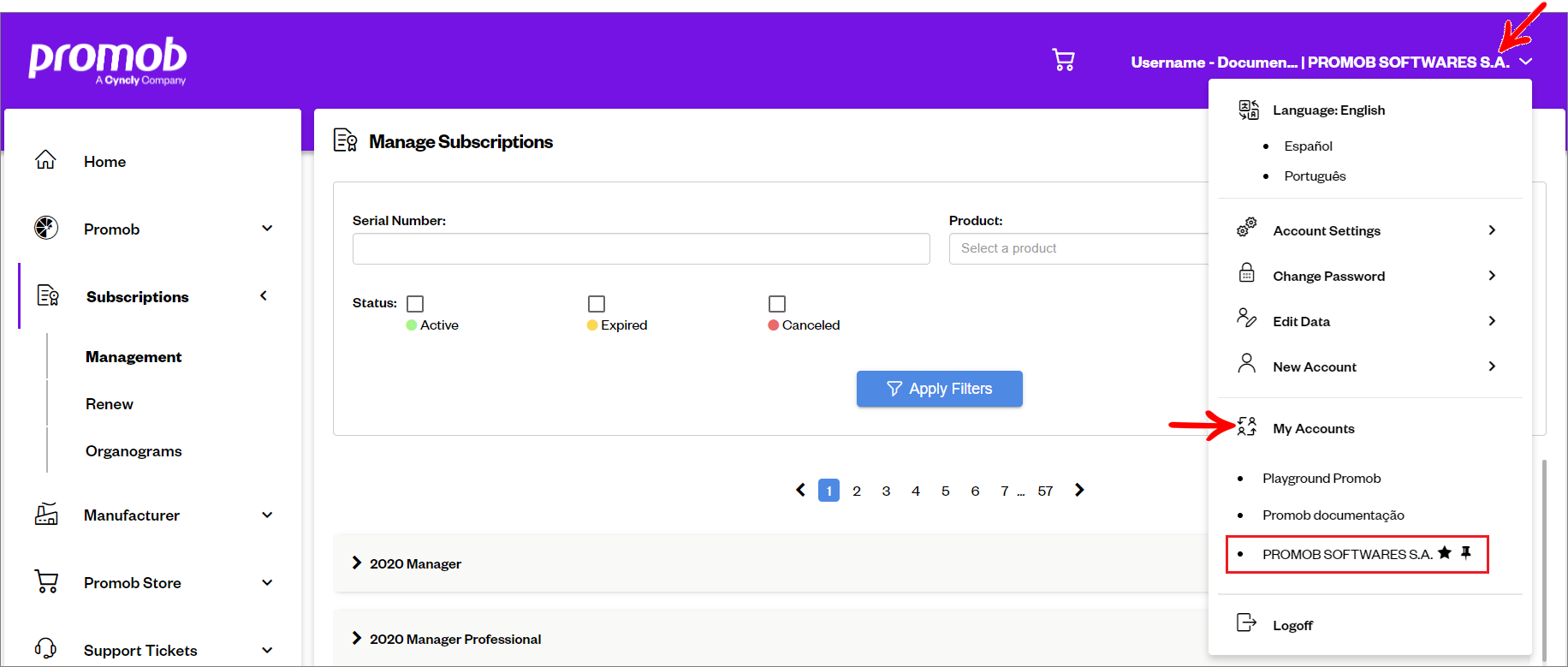Go to page 7
The image size is (1568, 667).
pyautogui.click(x=1004, y=491)
